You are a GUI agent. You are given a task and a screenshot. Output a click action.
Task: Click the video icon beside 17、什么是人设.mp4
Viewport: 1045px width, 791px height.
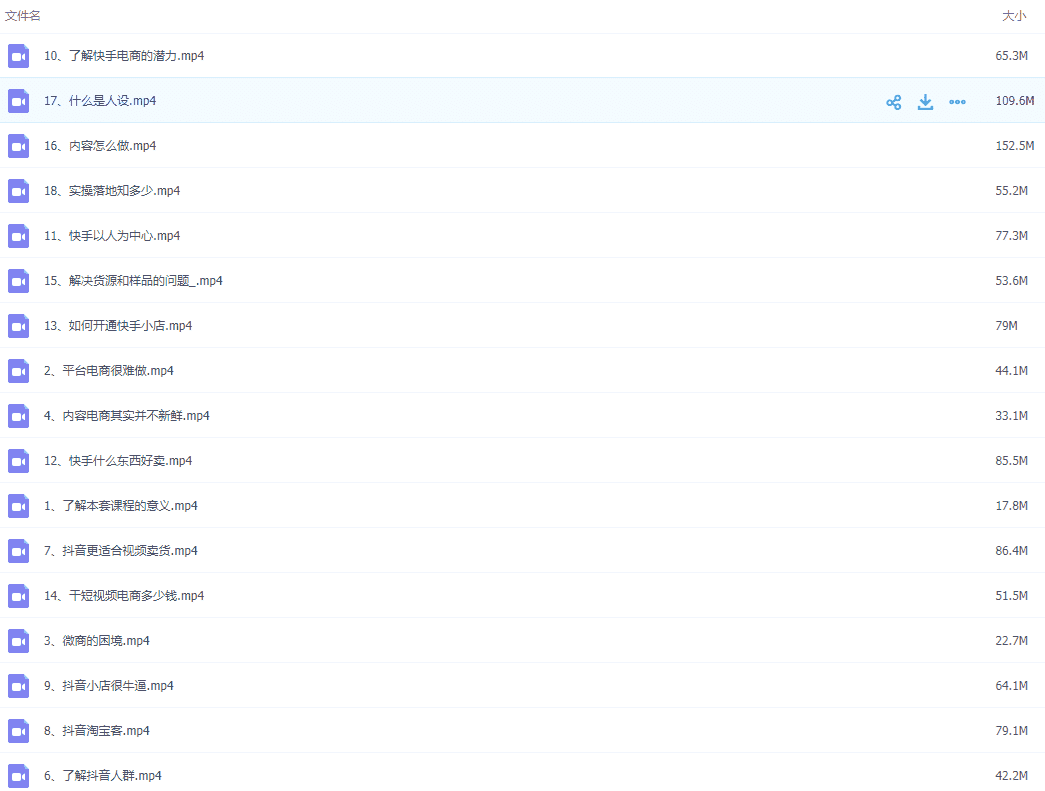pyautogui.click(x=19, y=101)
